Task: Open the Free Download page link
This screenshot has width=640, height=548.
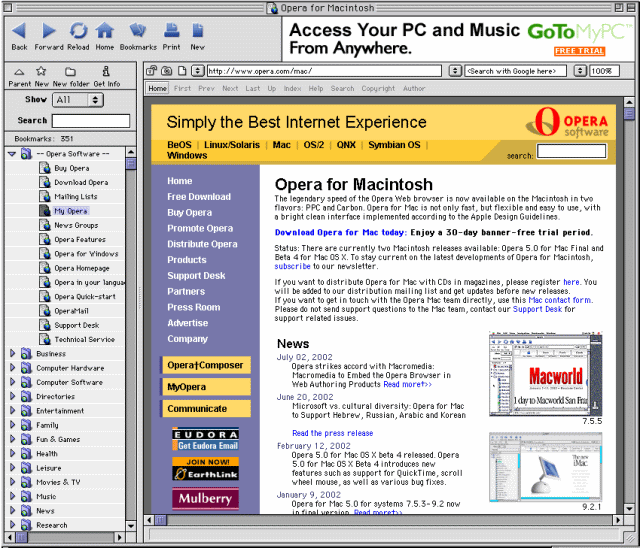Action: click(199, 197)
